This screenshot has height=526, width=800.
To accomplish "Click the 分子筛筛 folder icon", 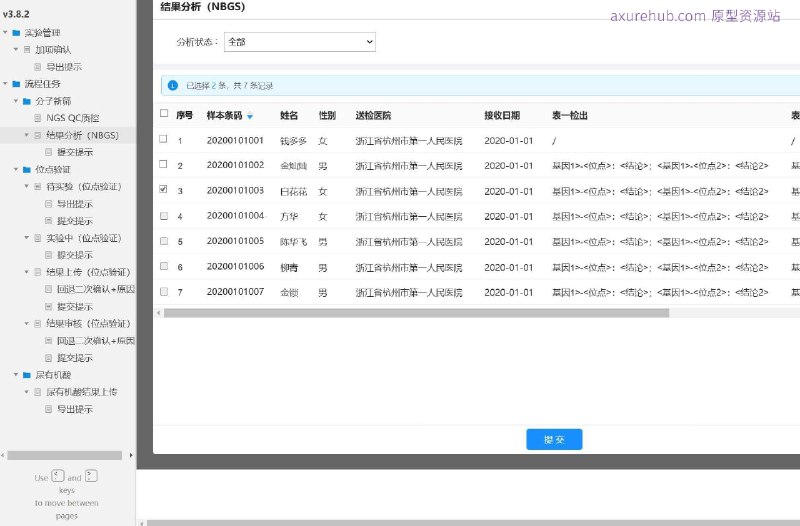I will pos(27,101).
